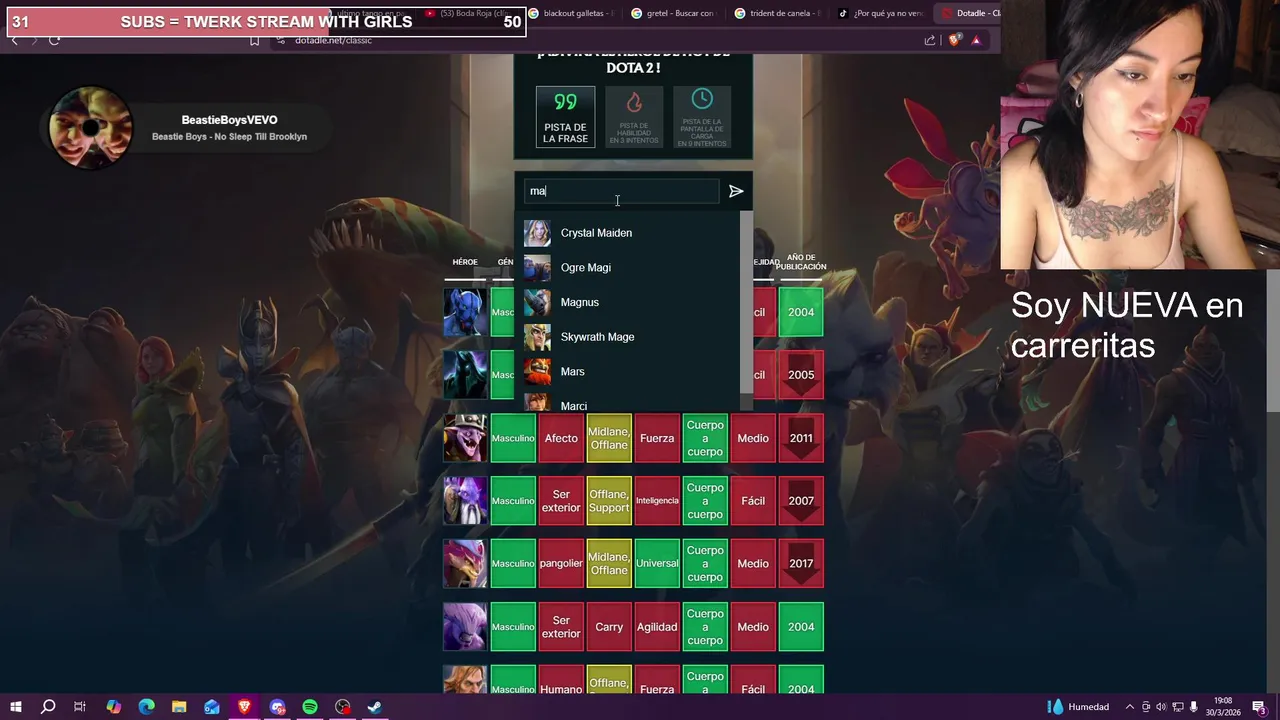The width and height of the screenshot is (1280, 720).
Task: Open Windows taskbar search
Action: (x=48, y=707)
